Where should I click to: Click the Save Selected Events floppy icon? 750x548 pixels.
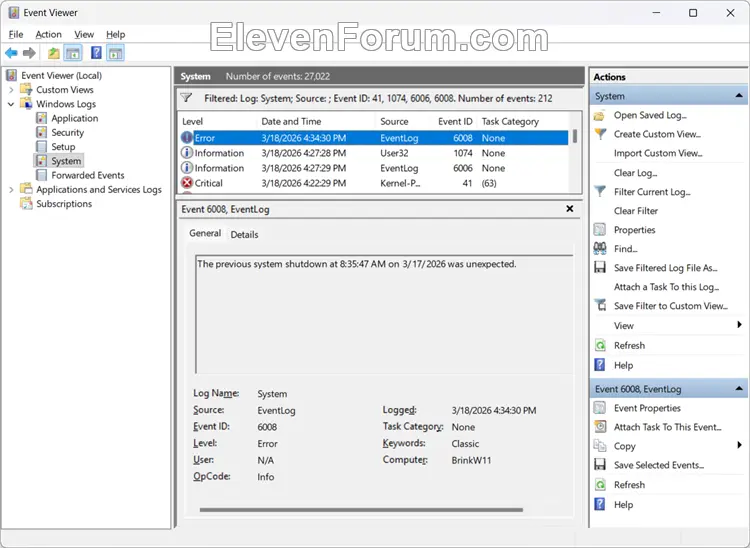click(x=600, y=465)
